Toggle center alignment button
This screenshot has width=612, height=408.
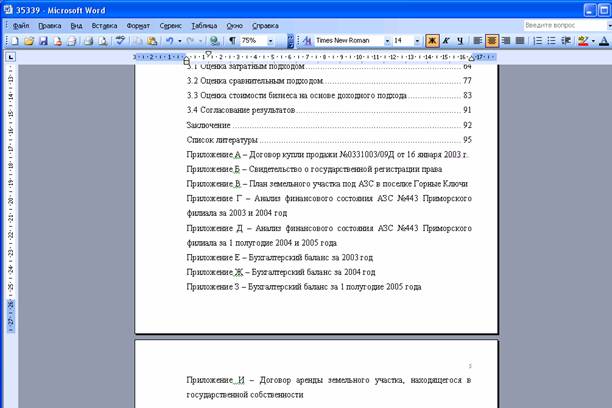click(x=492, y=41)
